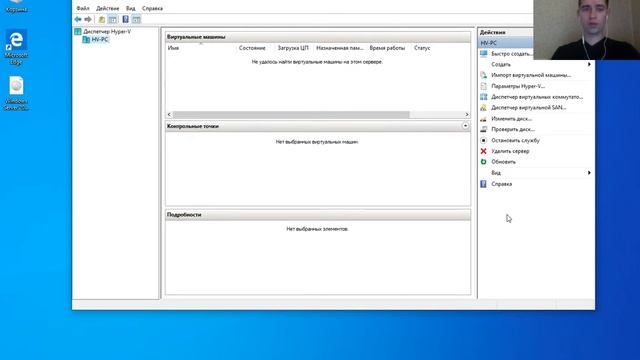Select the HV-PC tree node
The image size is (640, 360).
click(x=100, y=40)
